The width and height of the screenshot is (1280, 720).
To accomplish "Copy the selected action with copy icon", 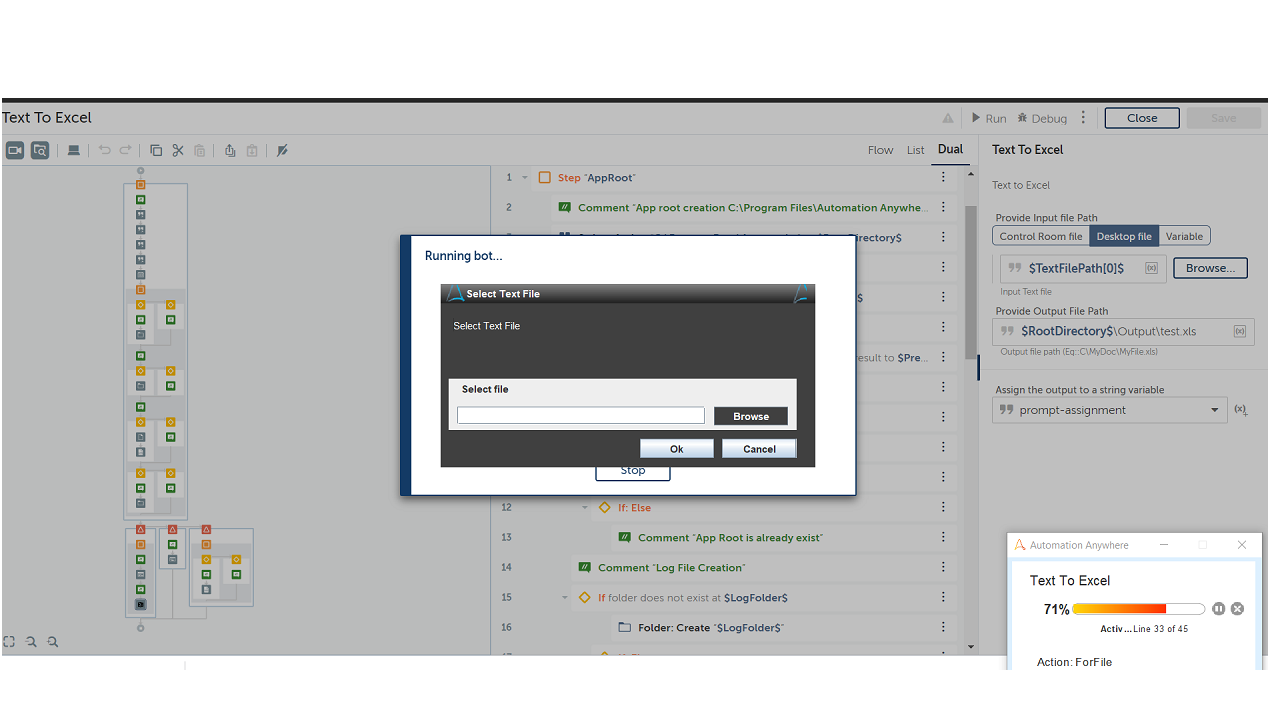I will point(156,150).
